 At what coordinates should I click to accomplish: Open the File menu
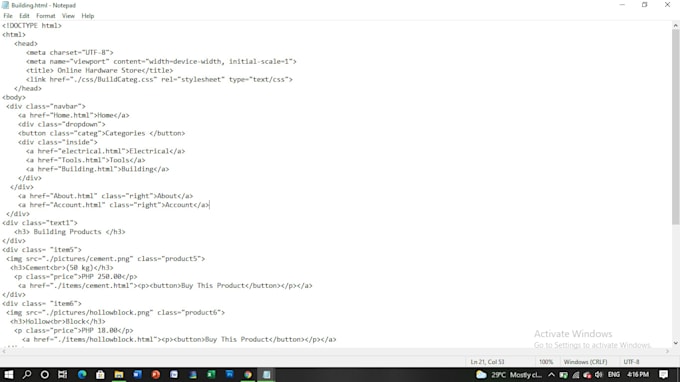coord(8,16)
